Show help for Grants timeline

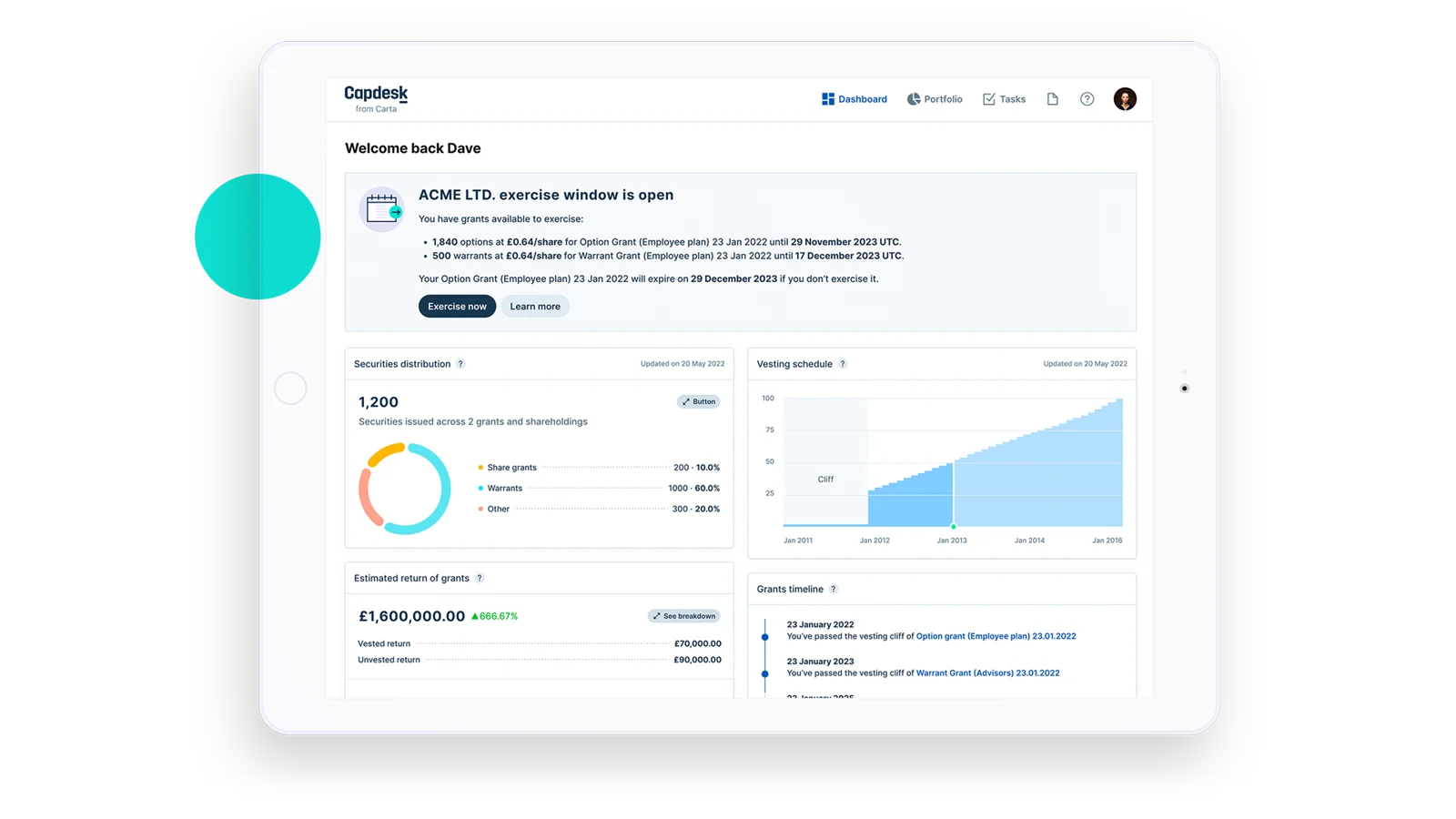pos(834,589)
